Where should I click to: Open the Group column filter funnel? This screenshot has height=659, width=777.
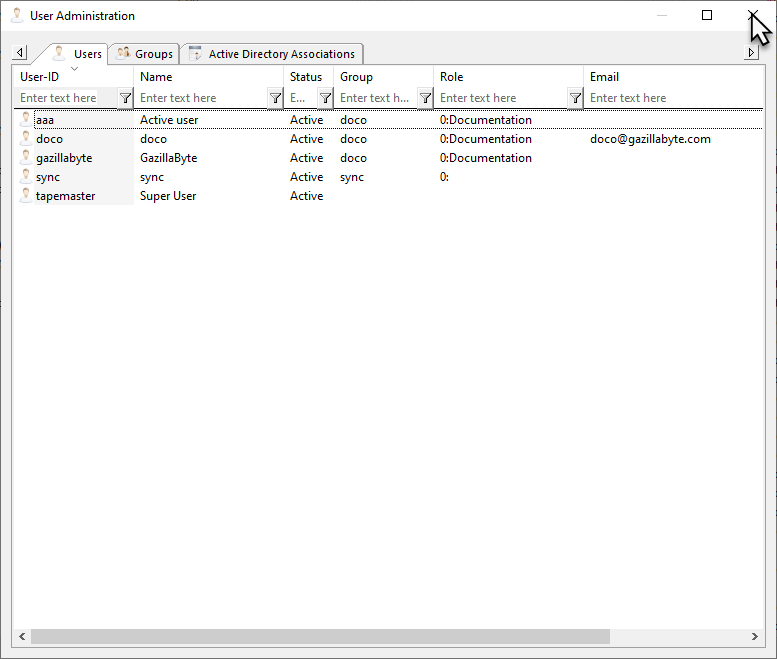425,98
